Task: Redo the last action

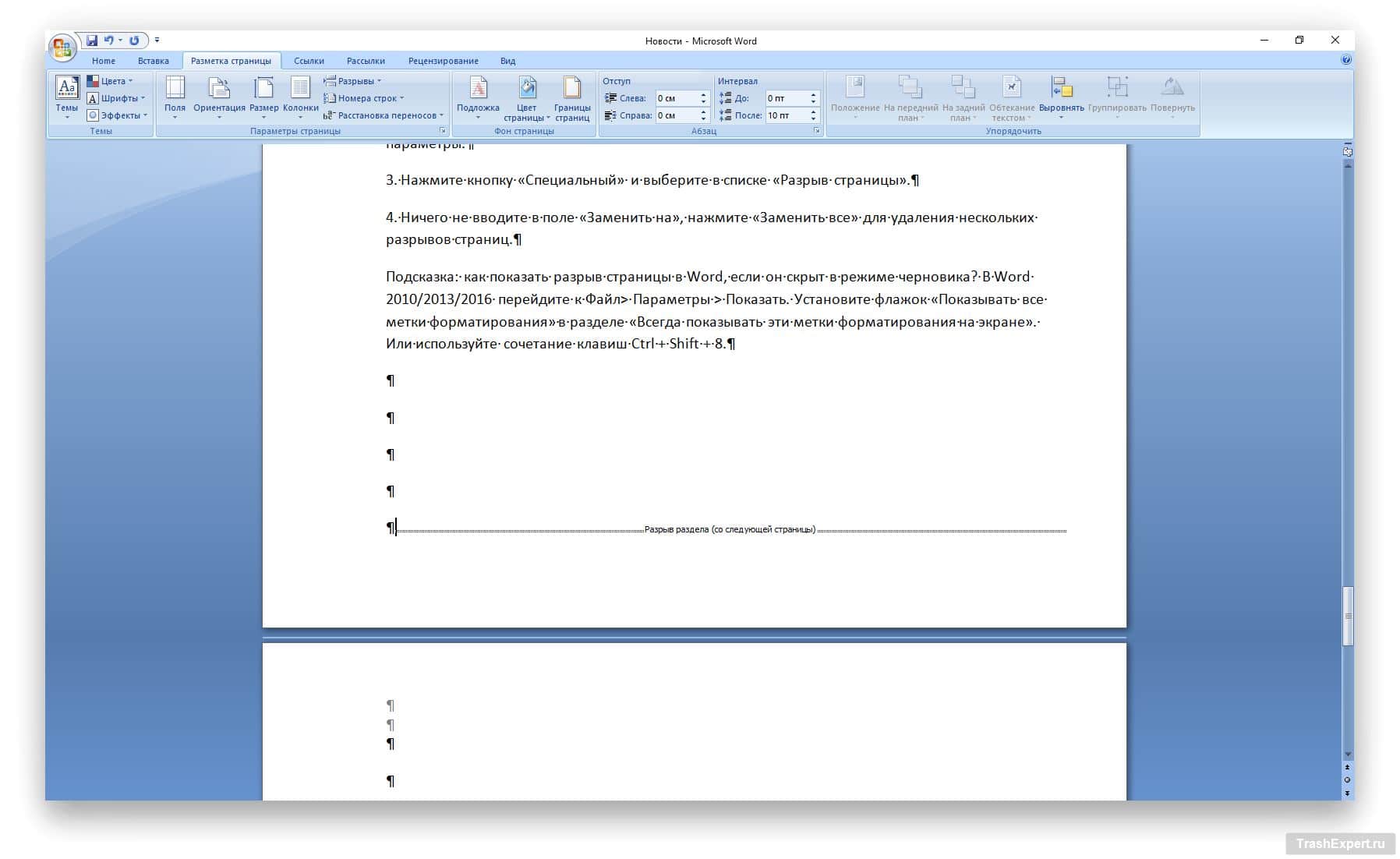Action: point(134,41)
